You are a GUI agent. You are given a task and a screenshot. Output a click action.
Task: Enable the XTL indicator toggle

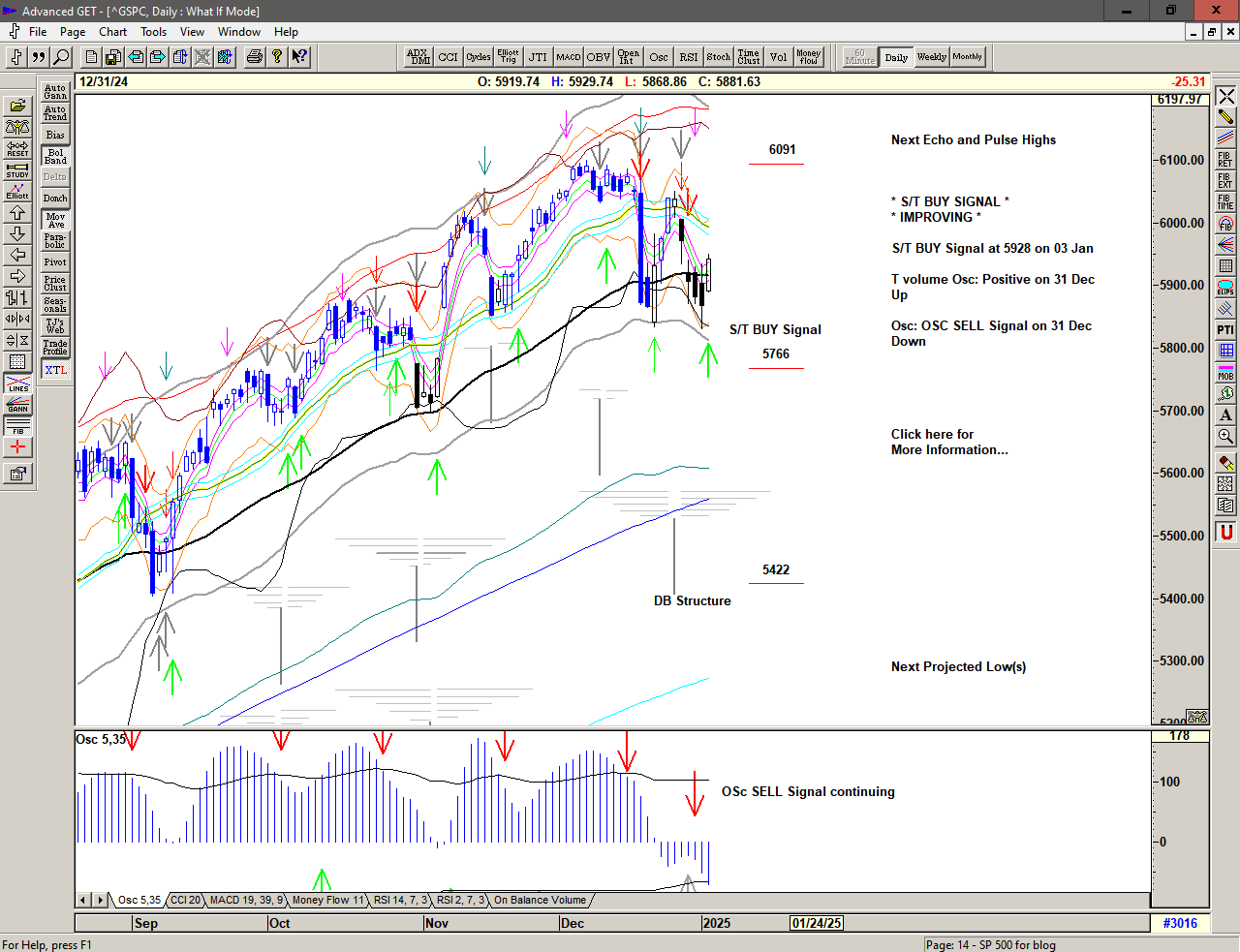(55, 370)
